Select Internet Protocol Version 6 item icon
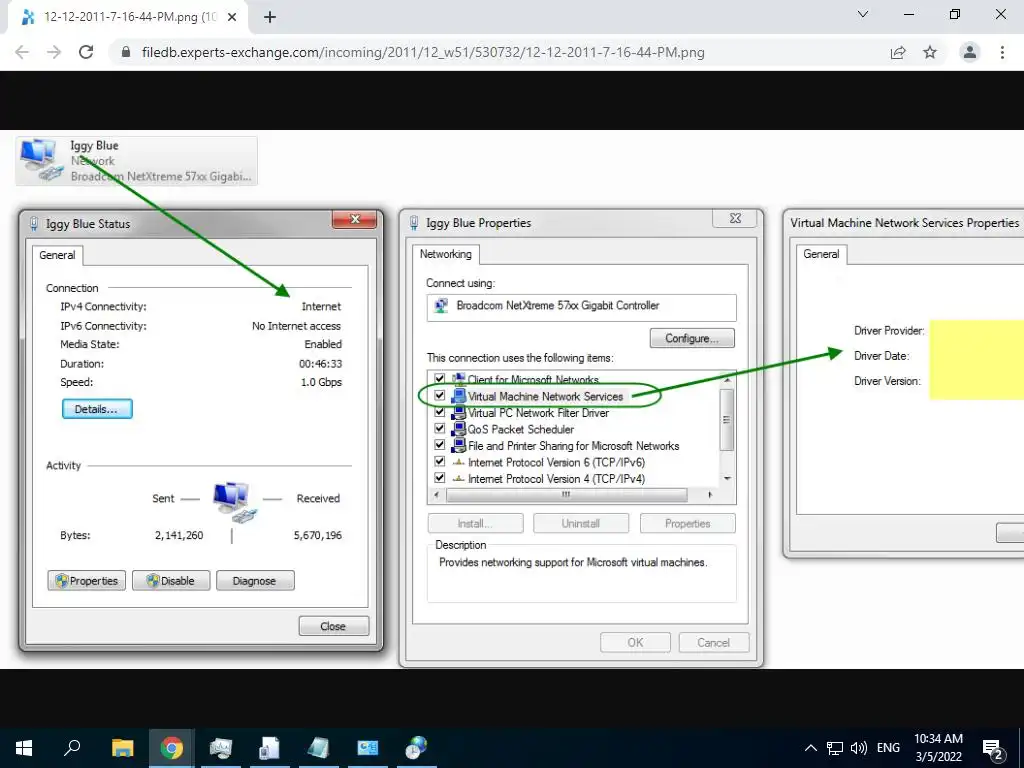Image resolution: width=1024 pixels, height=768 pixels. [x=458, y=462]
